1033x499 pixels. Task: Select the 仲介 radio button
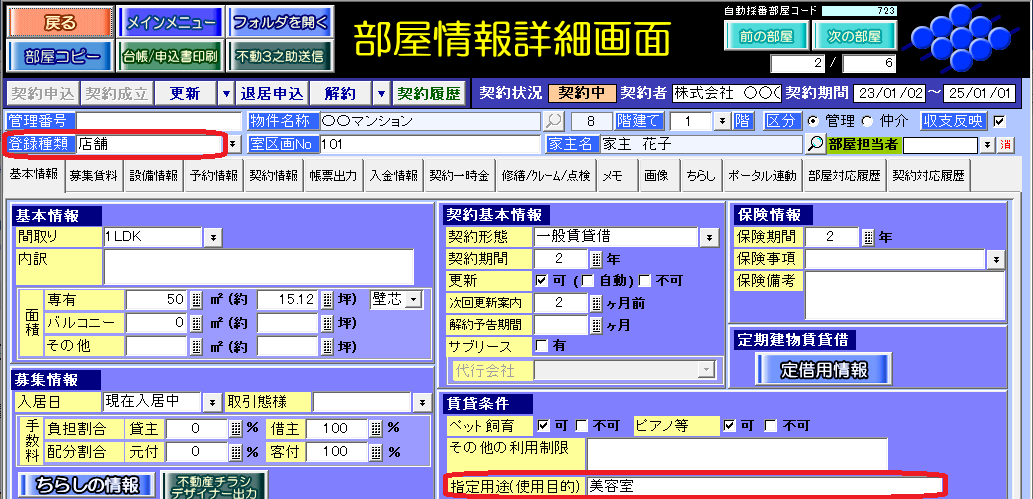(866, 121)
